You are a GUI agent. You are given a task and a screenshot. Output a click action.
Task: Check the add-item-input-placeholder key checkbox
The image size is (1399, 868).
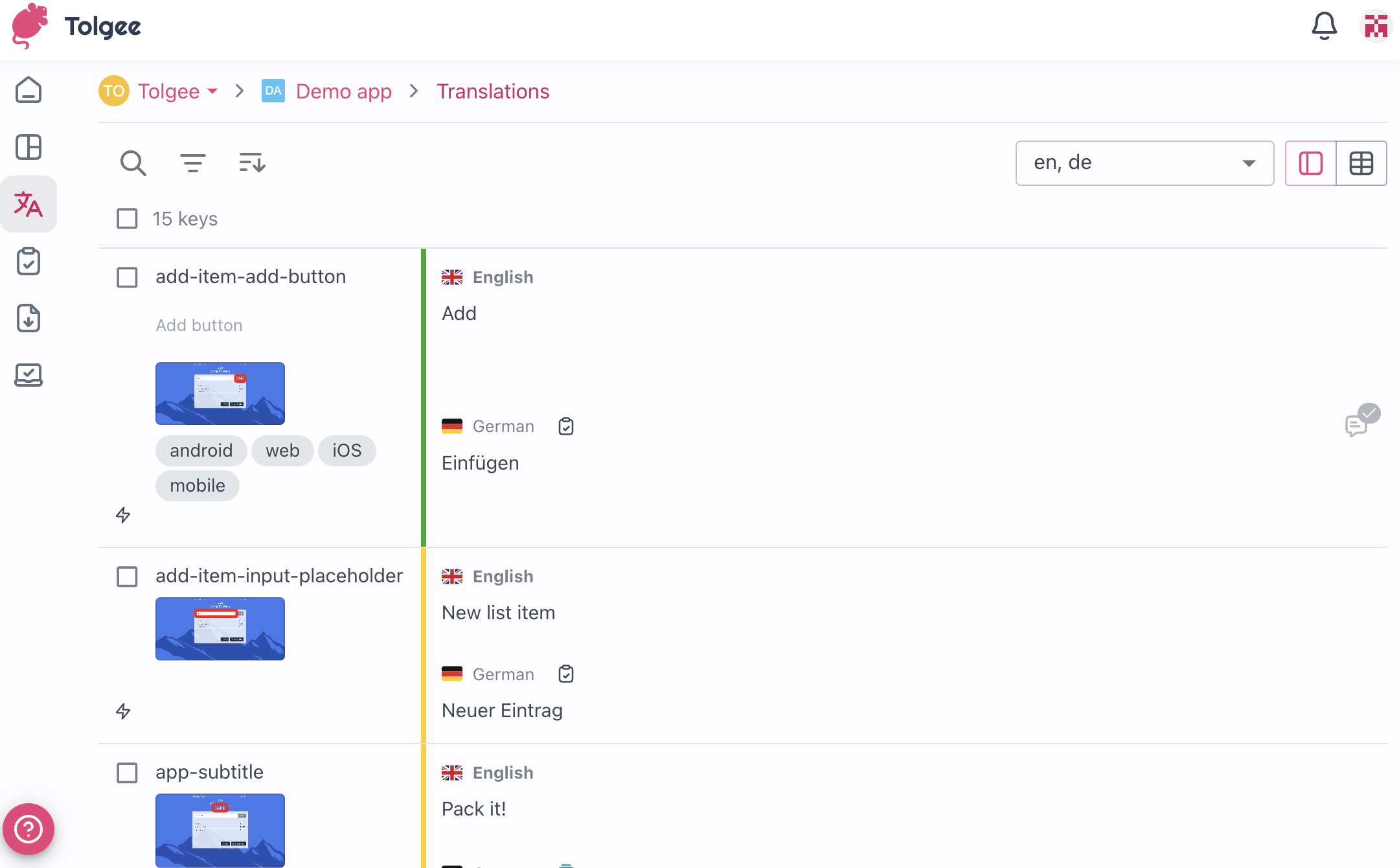[127, 577]
